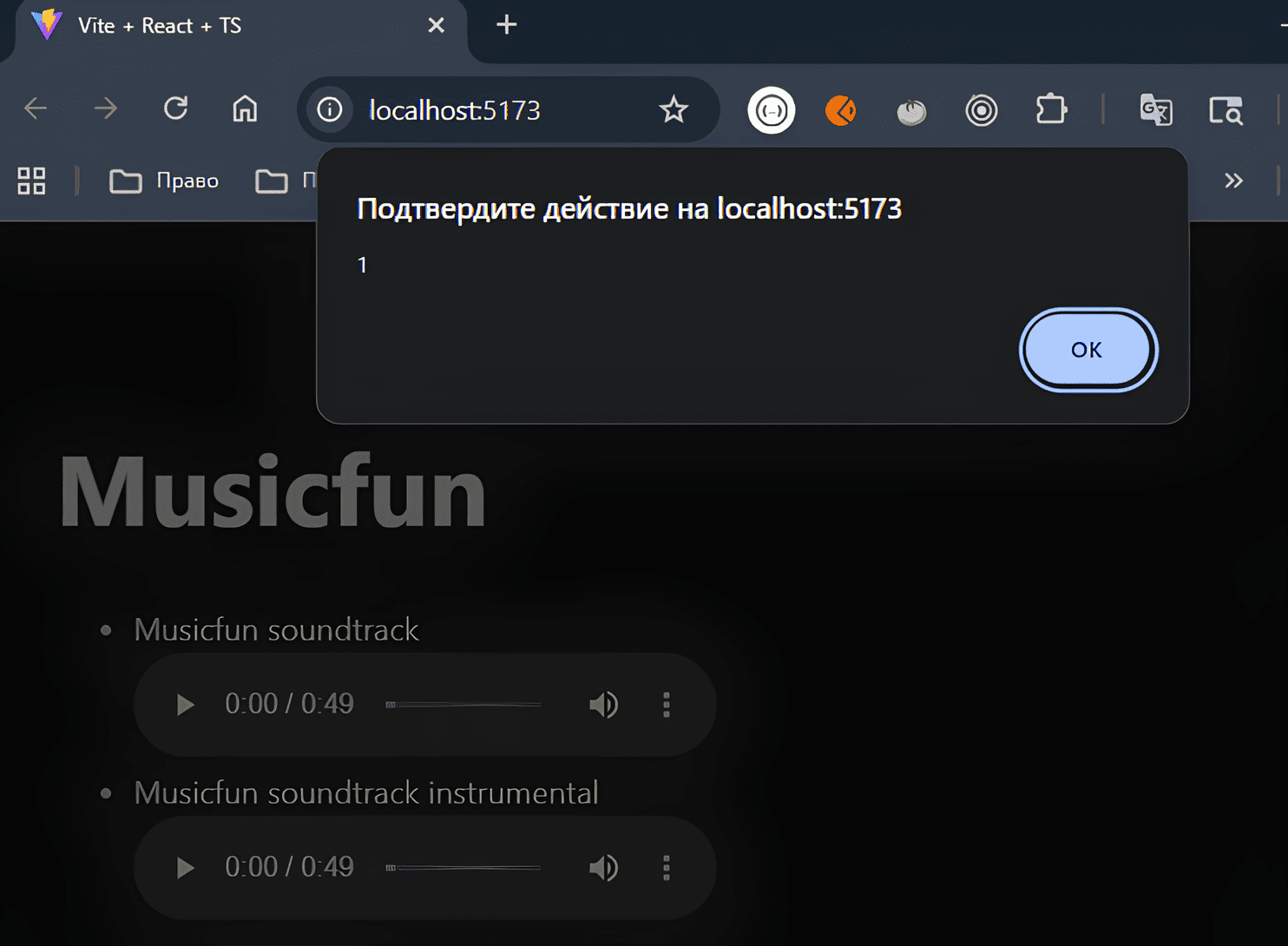This screenshot has height=946, width=1288.
Task: Click the target-shaped extension icon
Action: click(981, 110)
